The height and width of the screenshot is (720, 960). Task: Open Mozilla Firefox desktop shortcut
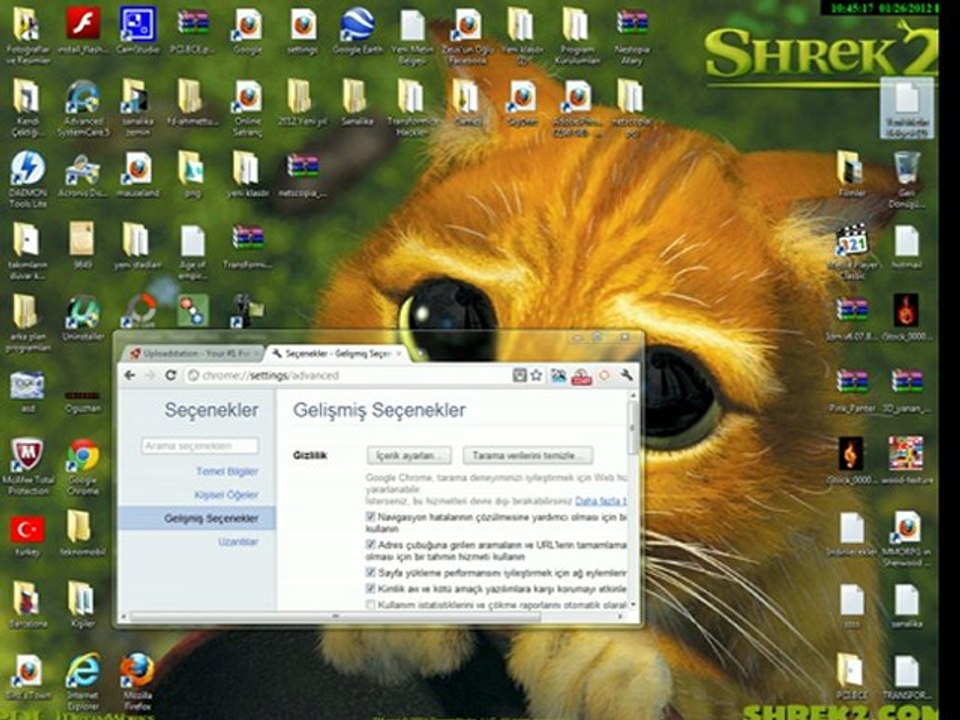point(137,682)
